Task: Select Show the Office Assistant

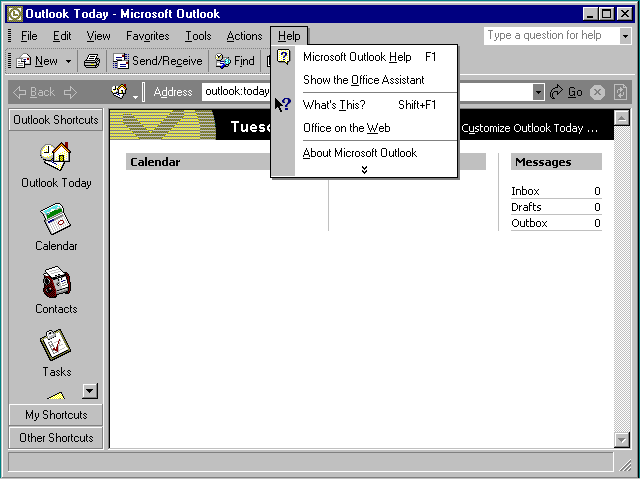Action: coord(364,80)
